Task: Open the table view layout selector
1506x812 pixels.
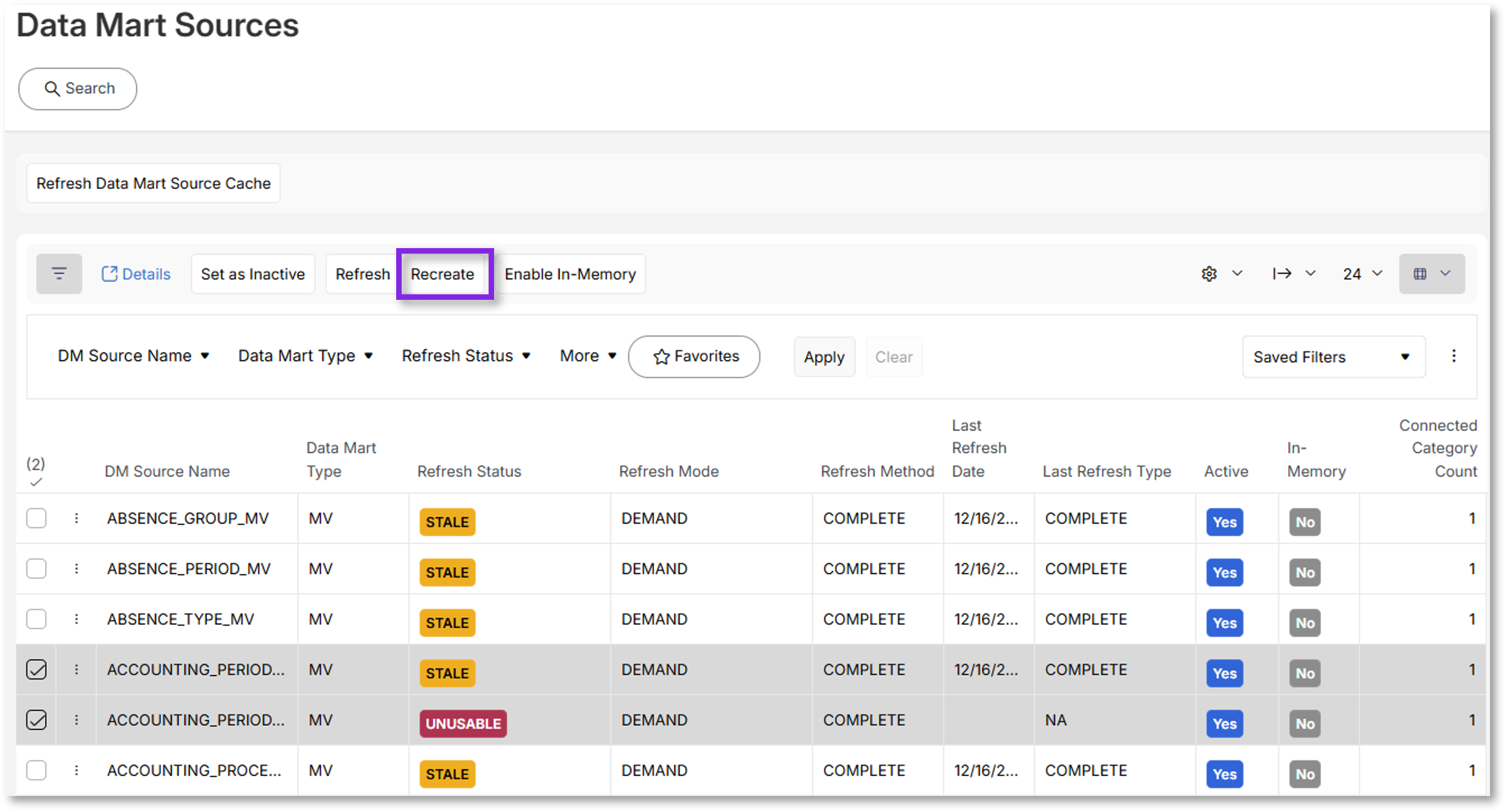Action: (1431, 273)
